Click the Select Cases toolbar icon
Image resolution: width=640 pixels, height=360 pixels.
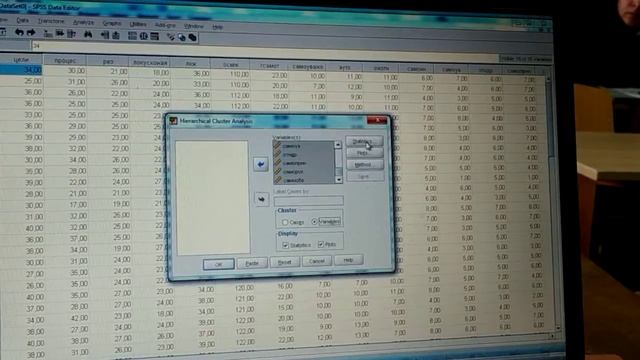155,37
